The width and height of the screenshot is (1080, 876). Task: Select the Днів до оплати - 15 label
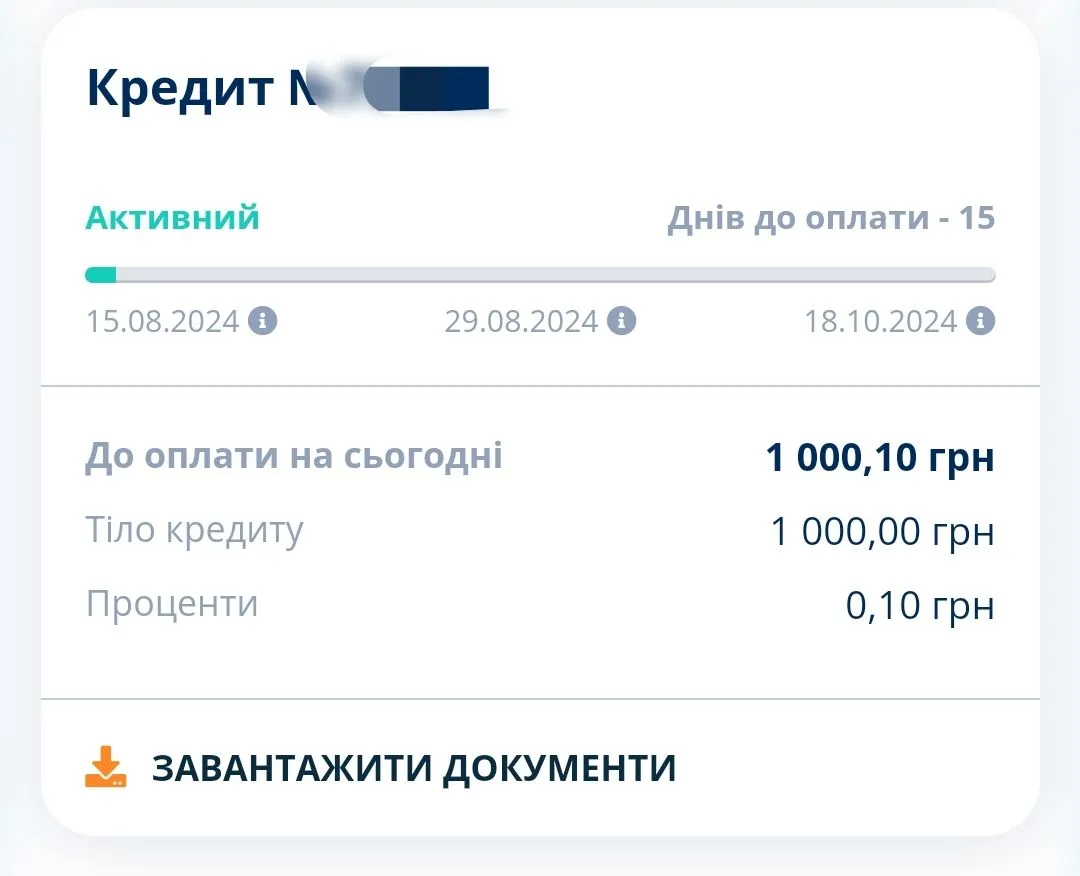(831, 217)
